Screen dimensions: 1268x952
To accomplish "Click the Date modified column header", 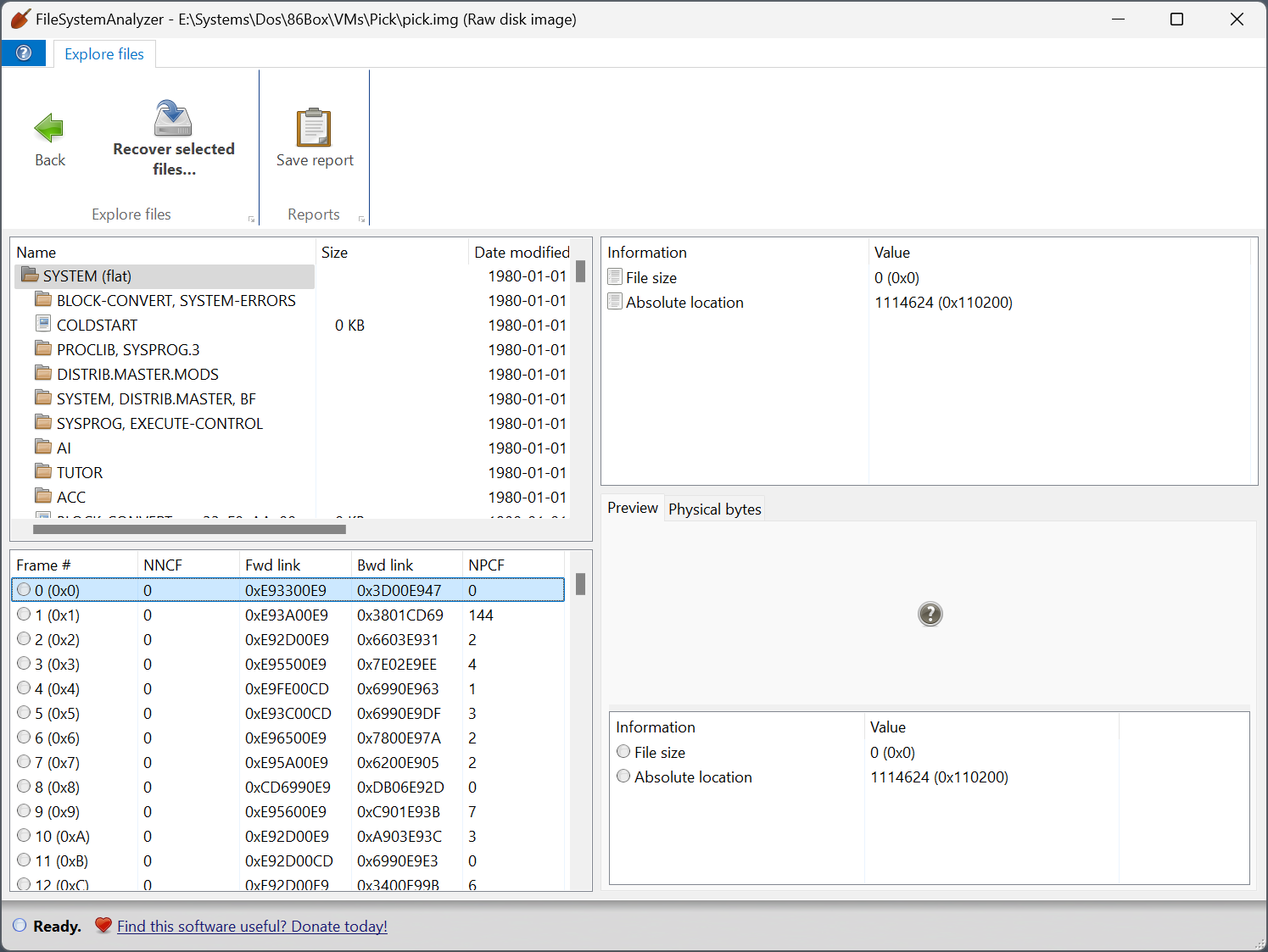I will (x=522, y=252).
